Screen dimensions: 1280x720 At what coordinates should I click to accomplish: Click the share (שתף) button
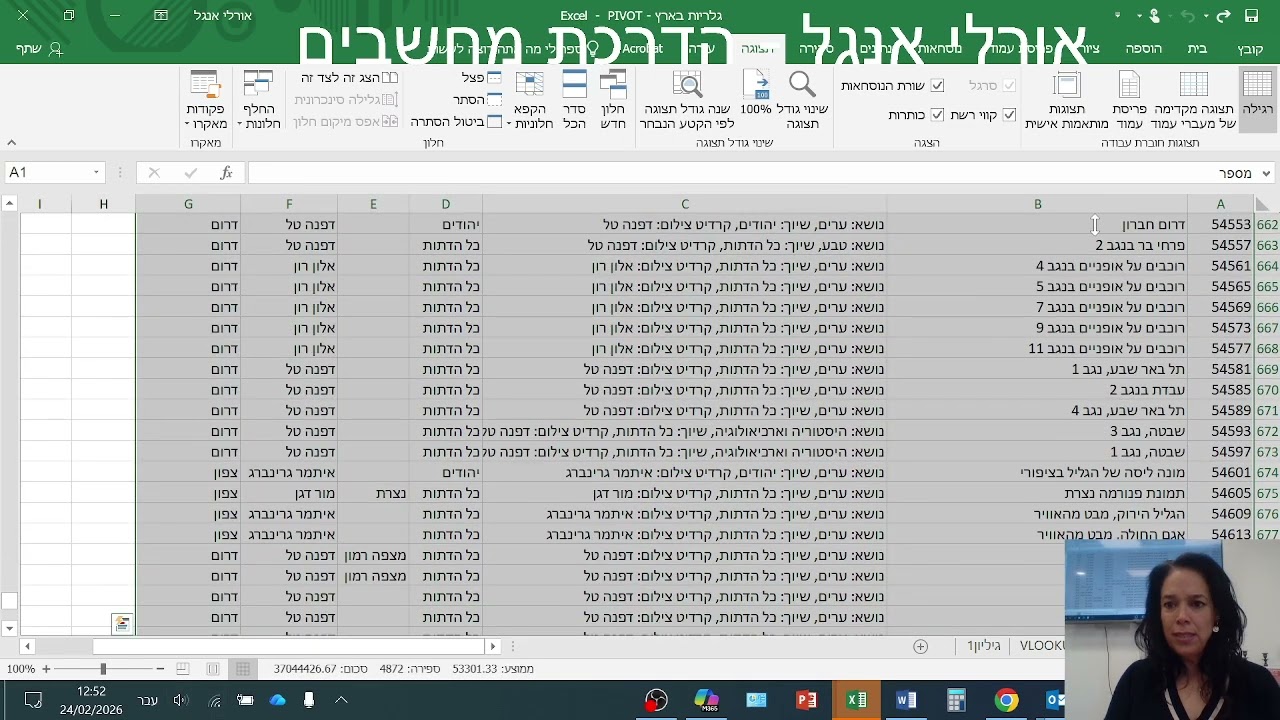(x=40, y=48)
